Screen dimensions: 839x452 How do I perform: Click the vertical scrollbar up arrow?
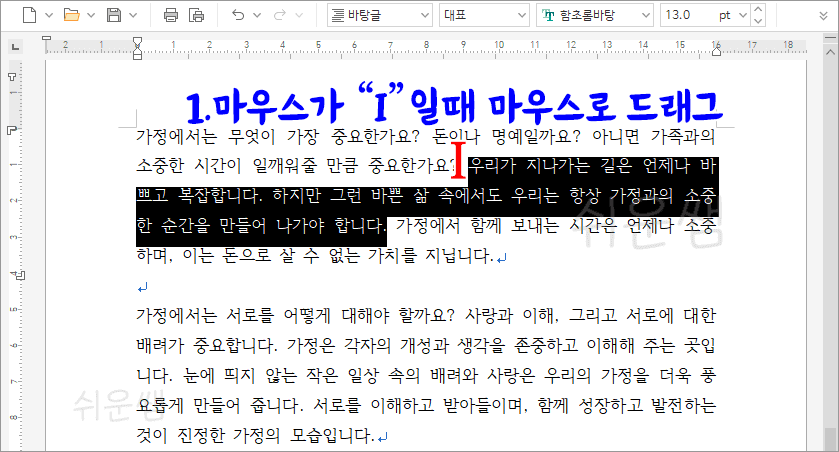coord(830,52)
